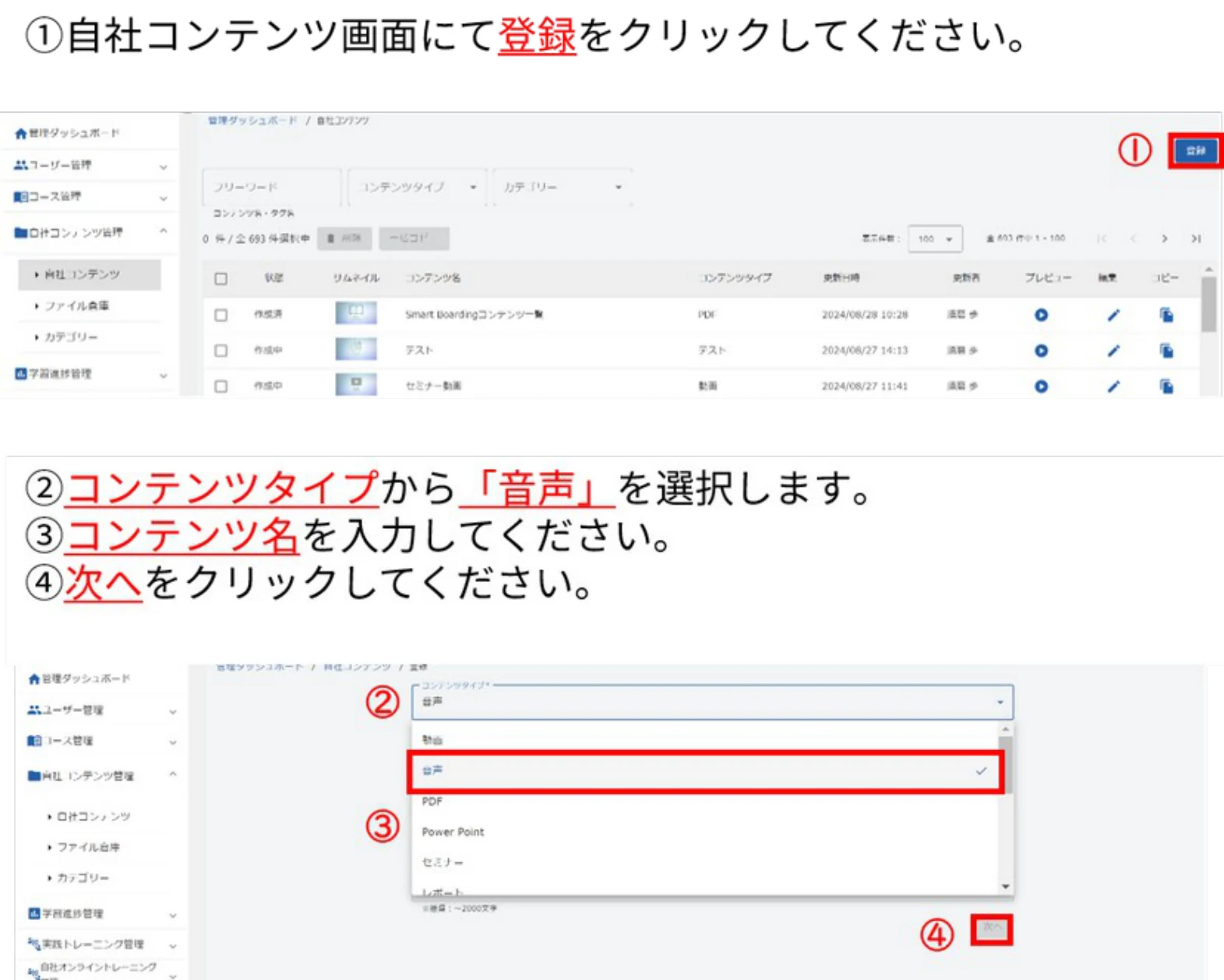Expand コース管理 in content list sidebar
1224x980 pixels.
[90, 197]
